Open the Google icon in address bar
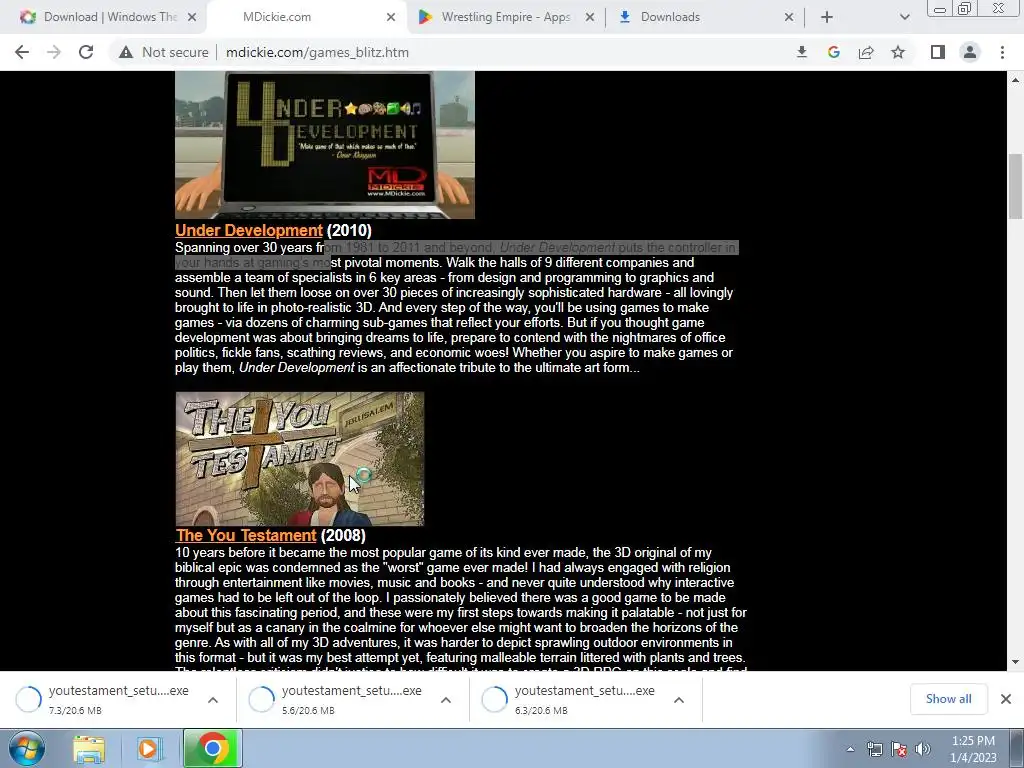 click(x=833, y=52)
